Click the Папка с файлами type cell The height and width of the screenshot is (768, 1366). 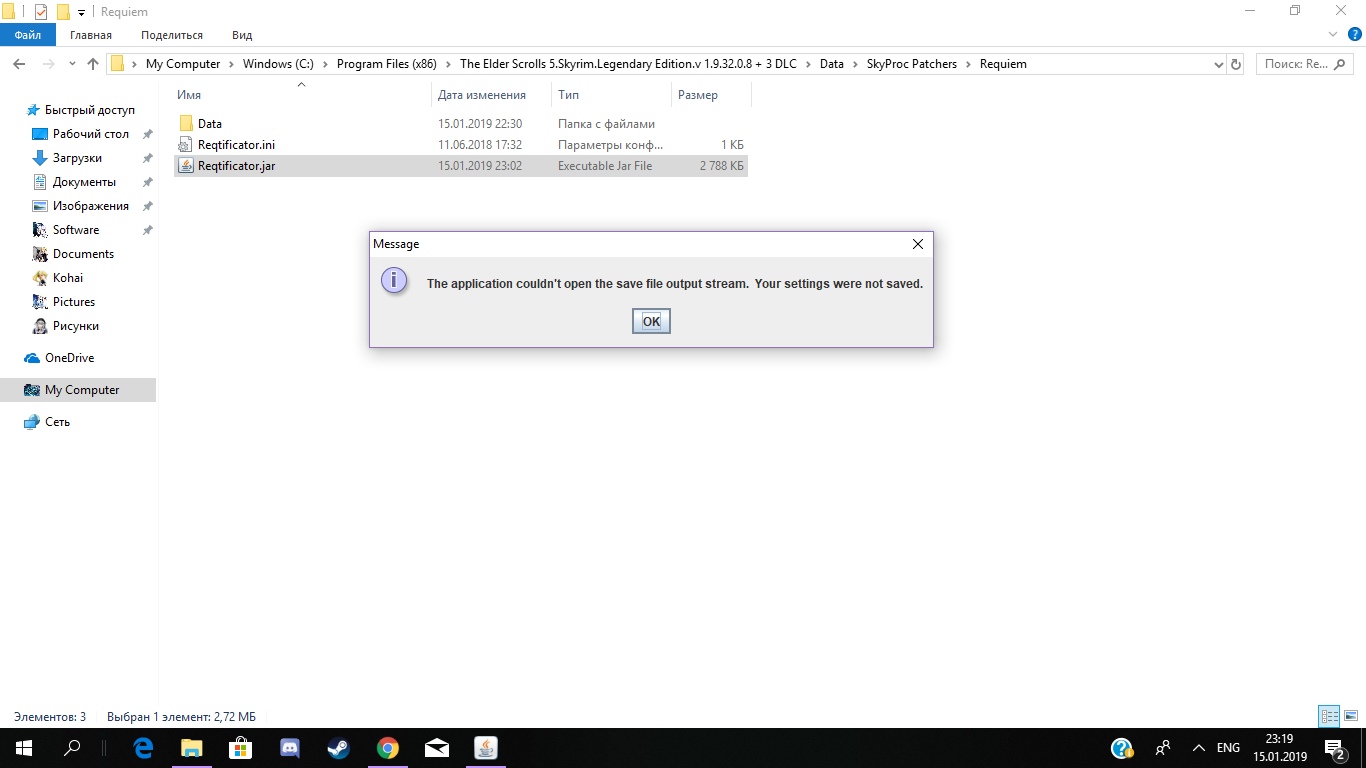(x=606, y=124)
